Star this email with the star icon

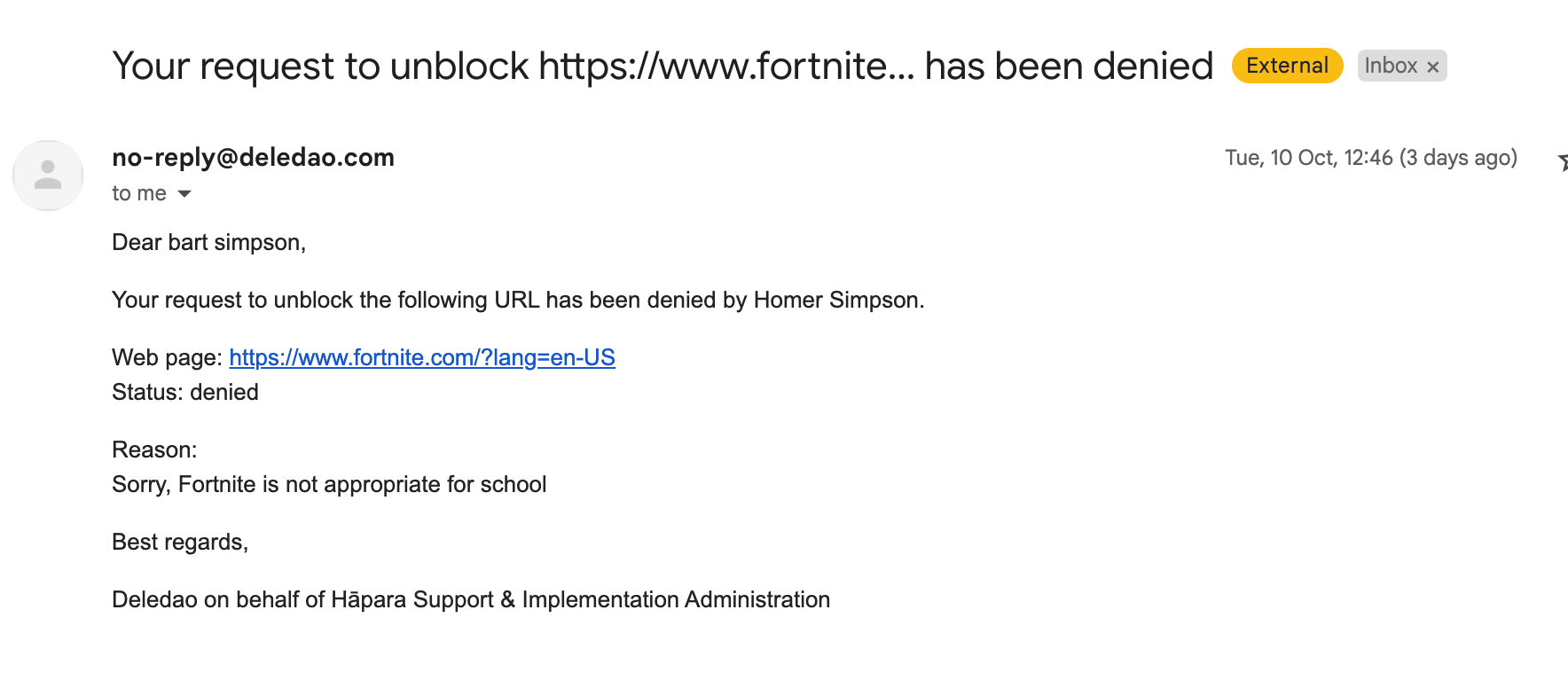pyautogui.click(x=1563, y=161)
